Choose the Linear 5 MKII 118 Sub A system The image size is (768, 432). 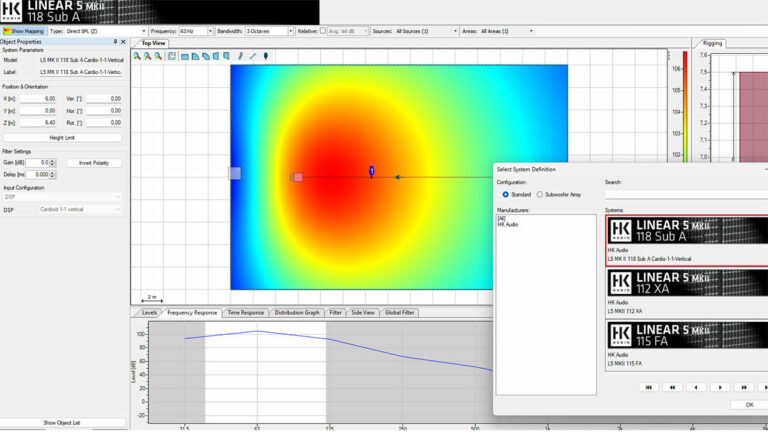point(687,240)
